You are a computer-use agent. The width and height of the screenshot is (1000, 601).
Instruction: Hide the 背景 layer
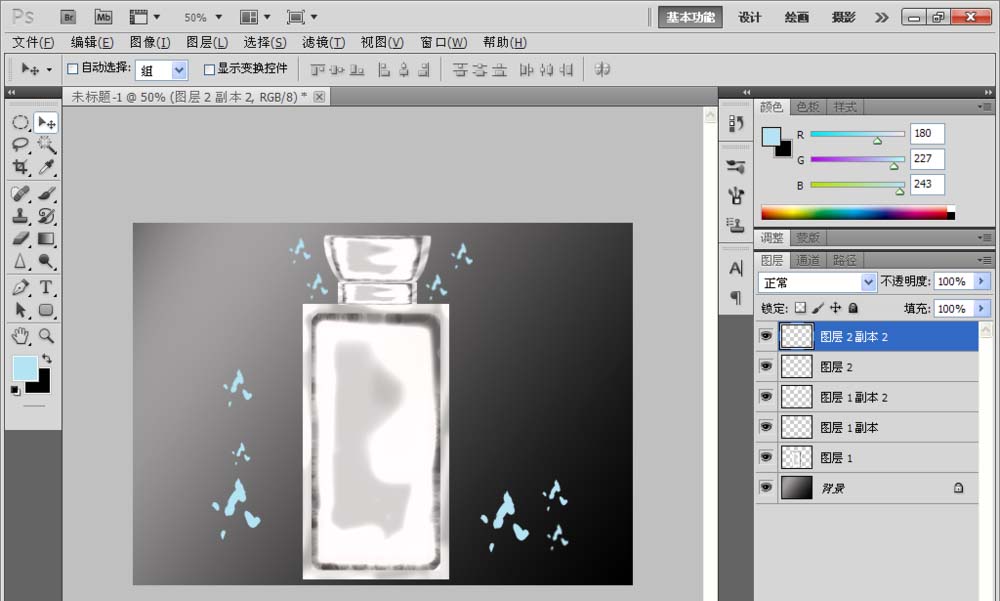(766, 487)
